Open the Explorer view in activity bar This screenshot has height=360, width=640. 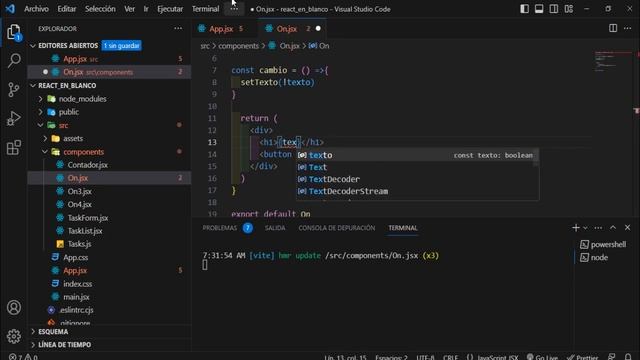click(x=14, y=32)
